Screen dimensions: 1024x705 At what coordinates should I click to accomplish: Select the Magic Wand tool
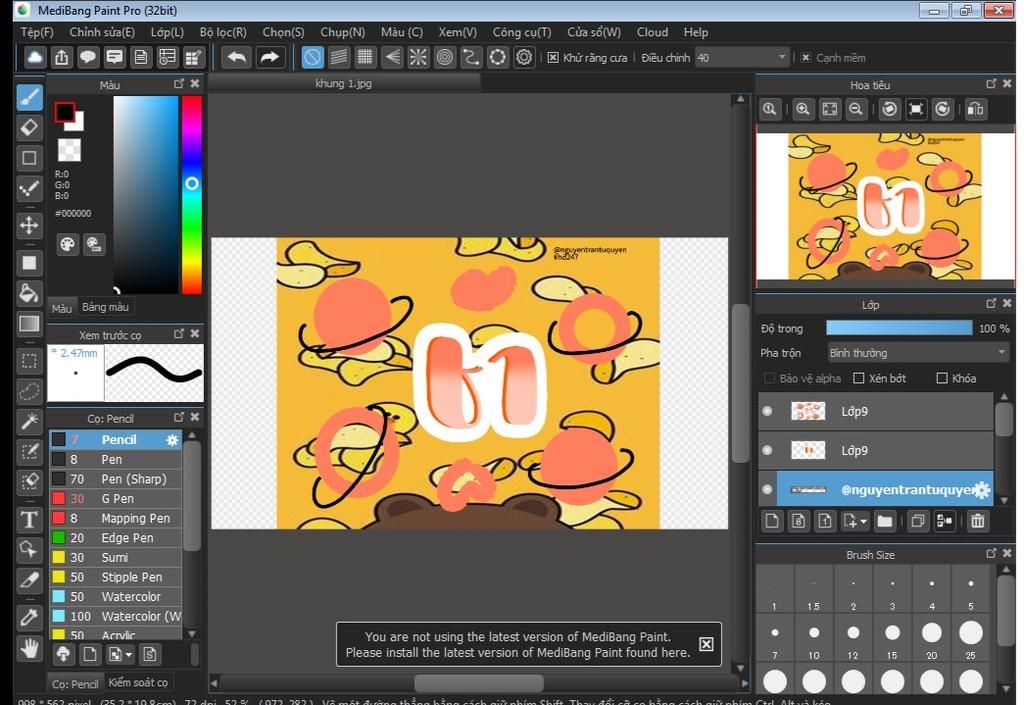point(29,421)
